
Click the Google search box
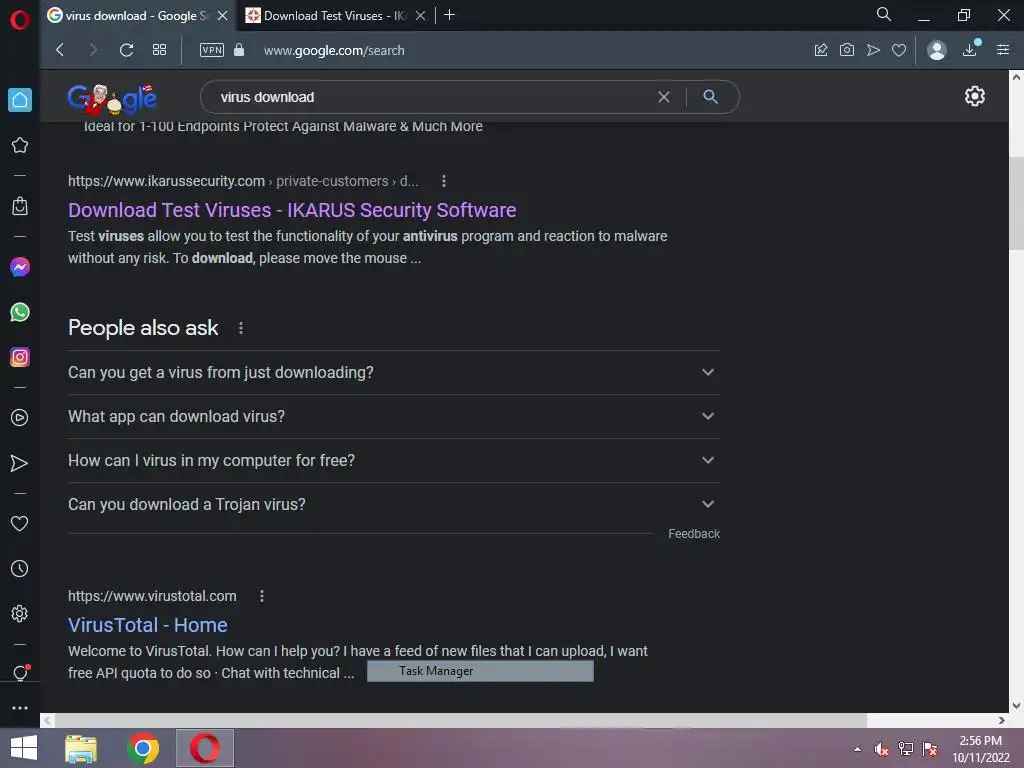click(x=431, y=97)
